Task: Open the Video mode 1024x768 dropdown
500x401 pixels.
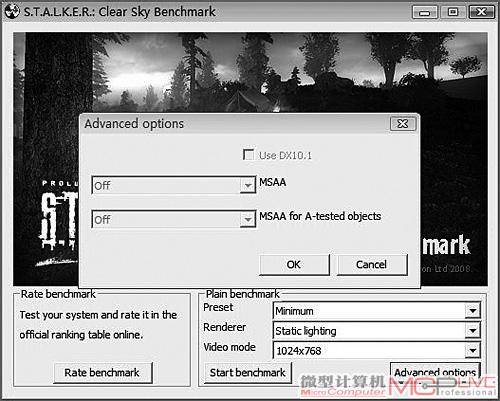Action: coord(473,350)
